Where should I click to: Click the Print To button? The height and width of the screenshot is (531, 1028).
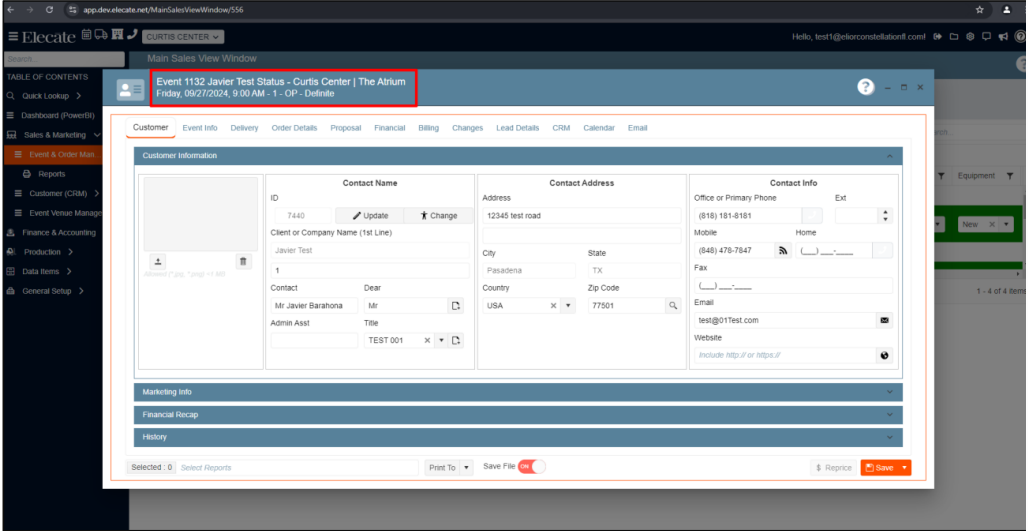(x=443, y=467)
